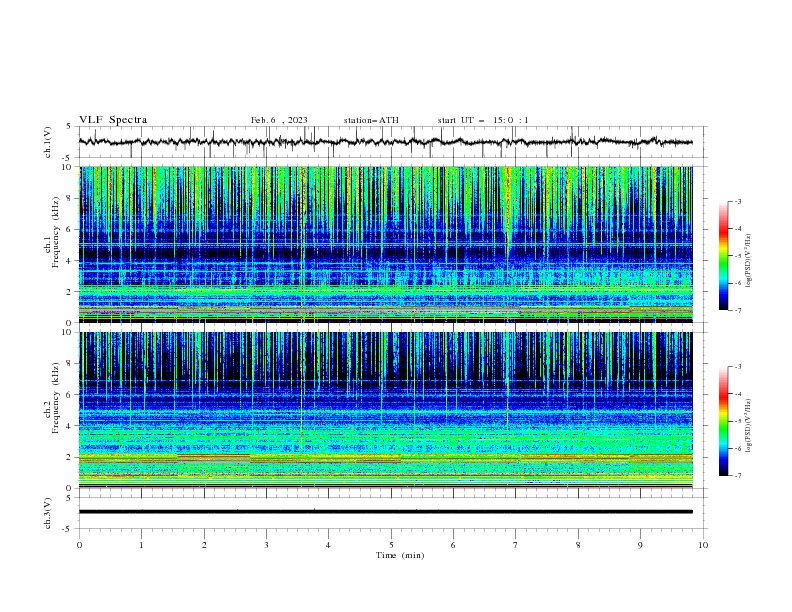The height and width of the screenshot is (612, 792).
Task: Click the "start UT = 15:0 :1" text
Action: [482, 120]
